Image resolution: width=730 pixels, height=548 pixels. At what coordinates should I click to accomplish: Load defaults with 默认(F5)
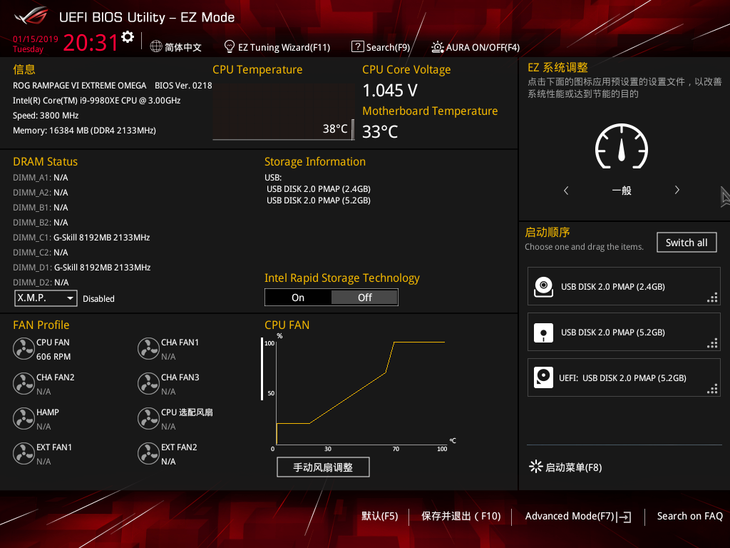pos(380,516)
